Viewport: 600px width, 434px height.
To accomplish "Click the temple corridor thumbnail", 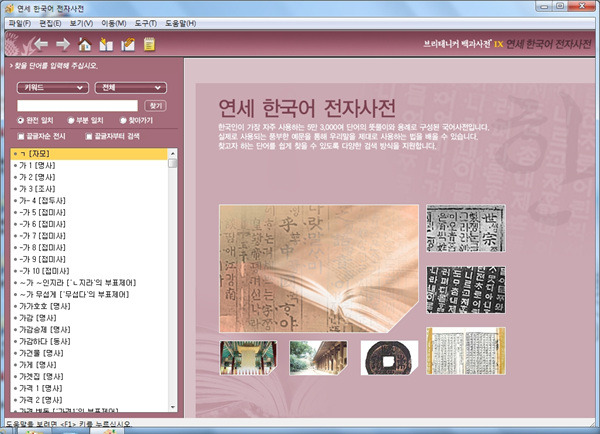I will click(x=318, y=358).
